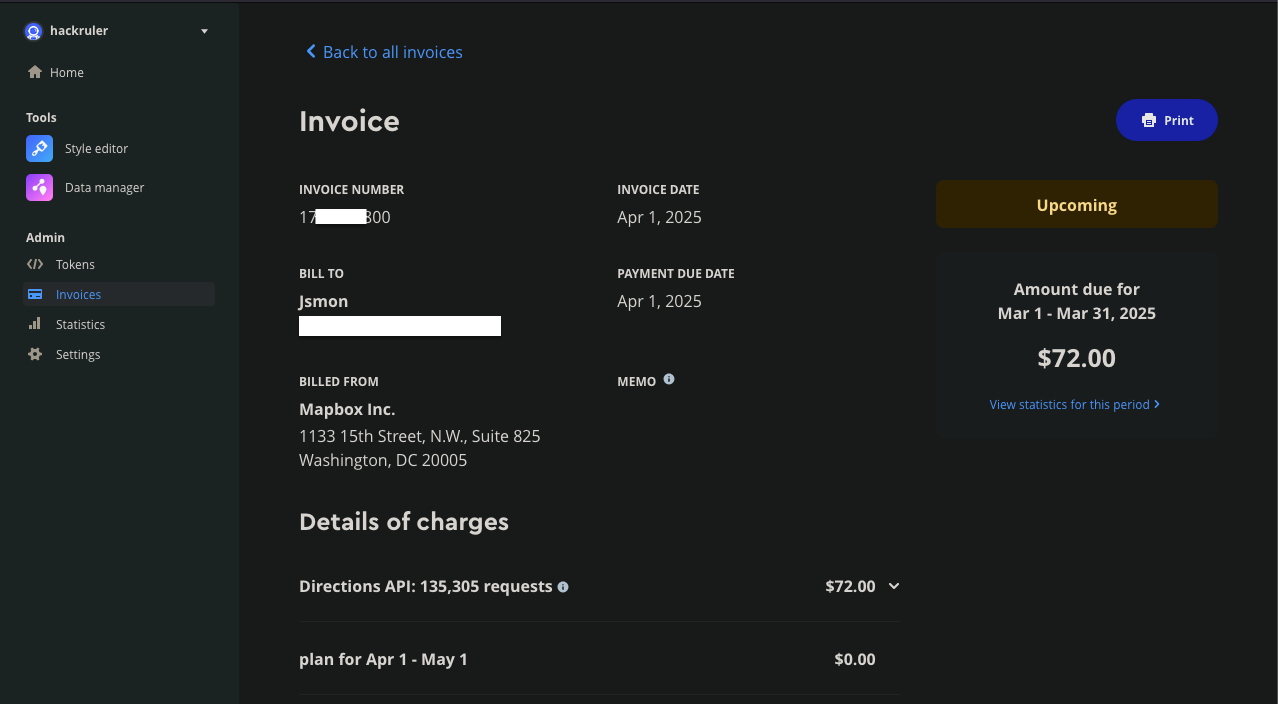1278x704 pixels.
Task: Click the info icon beside Directions API requests
Action: (x=563, y=587)
